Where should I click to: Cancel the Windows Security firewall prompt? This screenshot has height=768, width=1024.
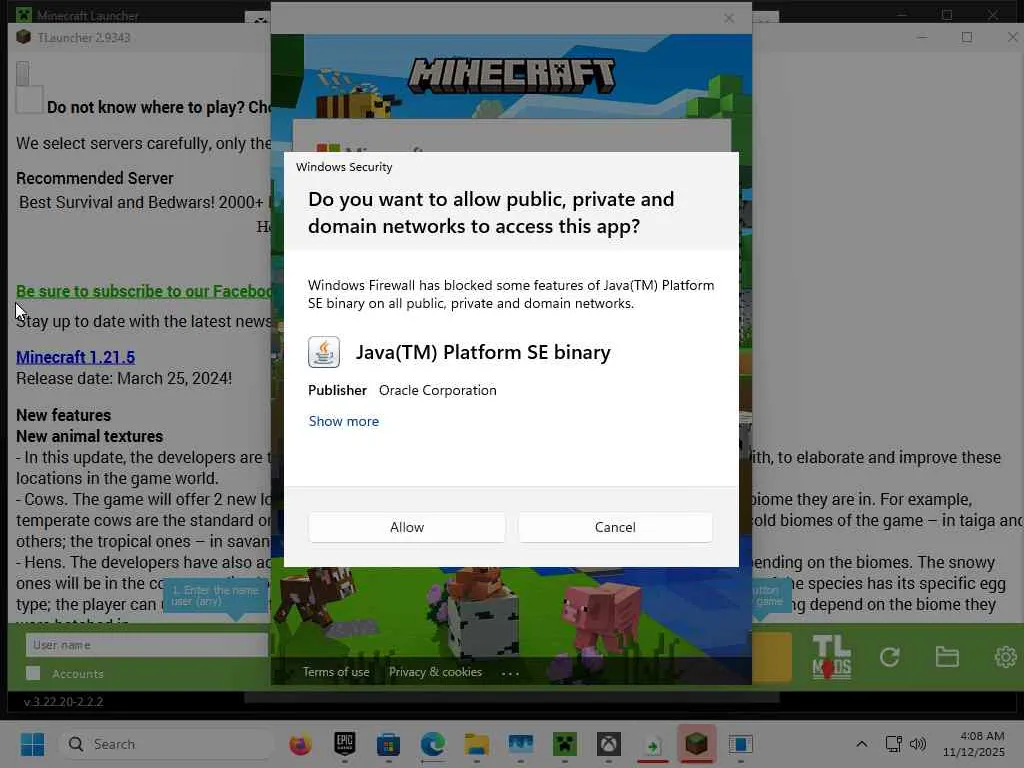(615, 527)
